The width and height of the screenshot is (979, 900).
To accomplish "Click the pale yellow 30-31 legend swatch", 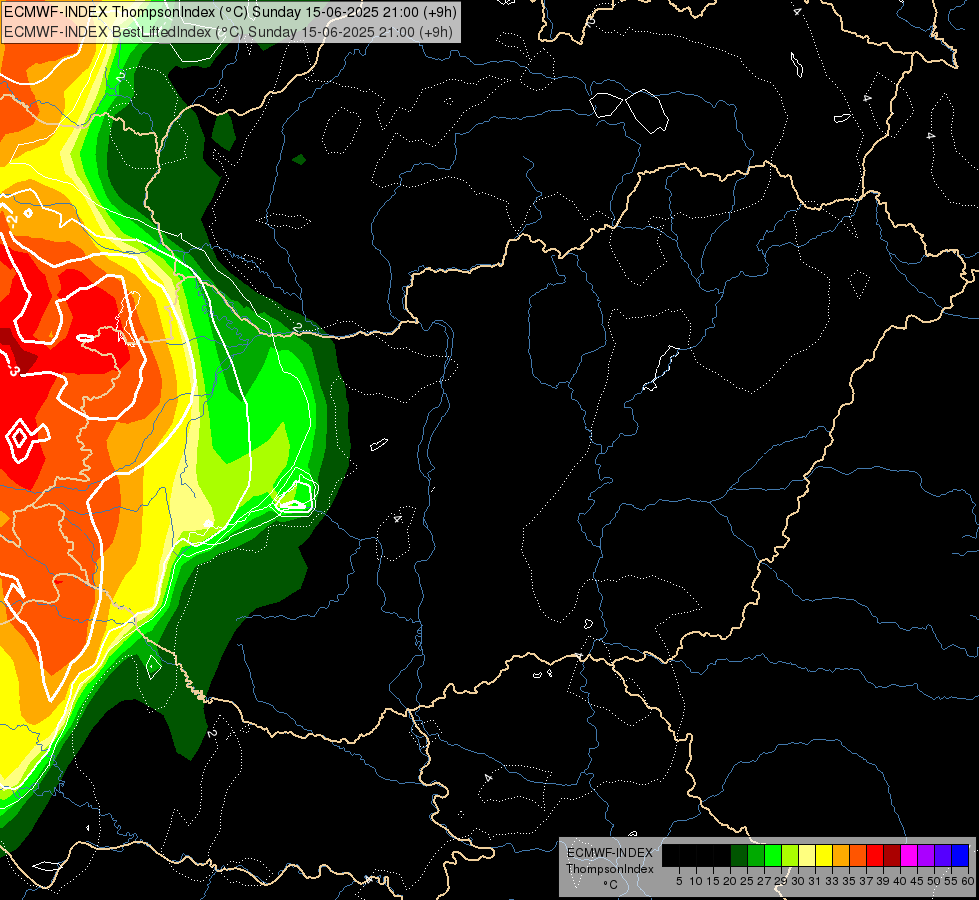I will tap(807, 855).
